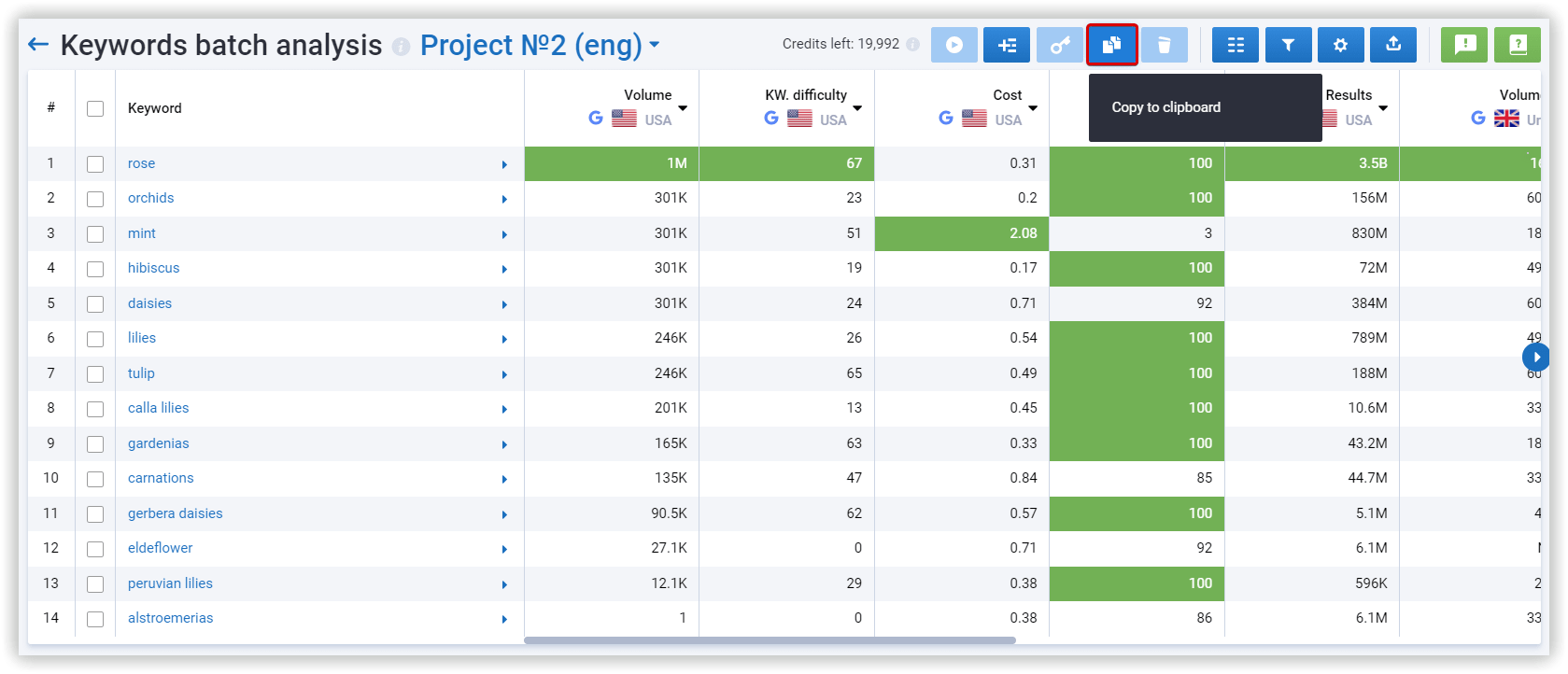Image resolution: width=1568 pixels, height=674 pixels.
Task: Expand the rose row arrow
Action: click(504, 164)
